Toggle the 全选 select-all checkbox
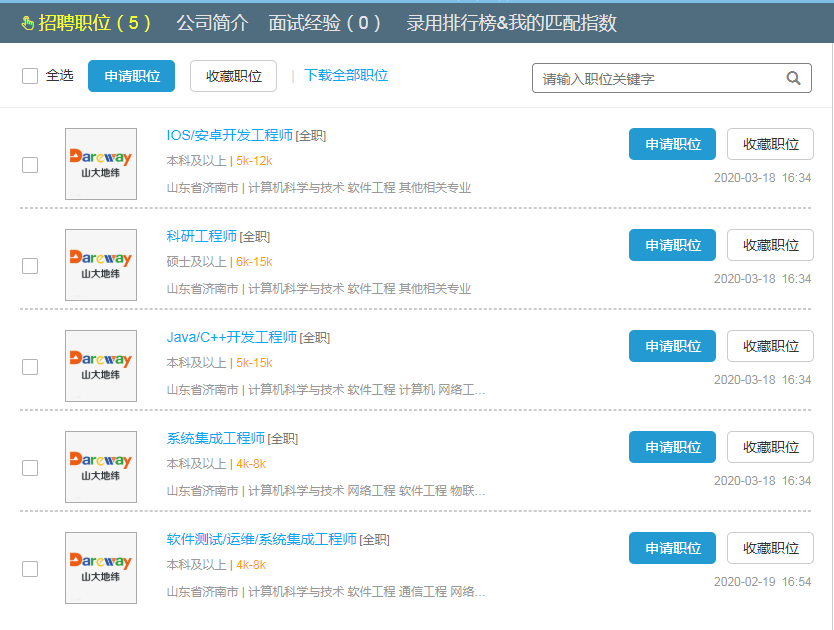The image size is (834, 630). pyautogui.click(x=30, y=76)
